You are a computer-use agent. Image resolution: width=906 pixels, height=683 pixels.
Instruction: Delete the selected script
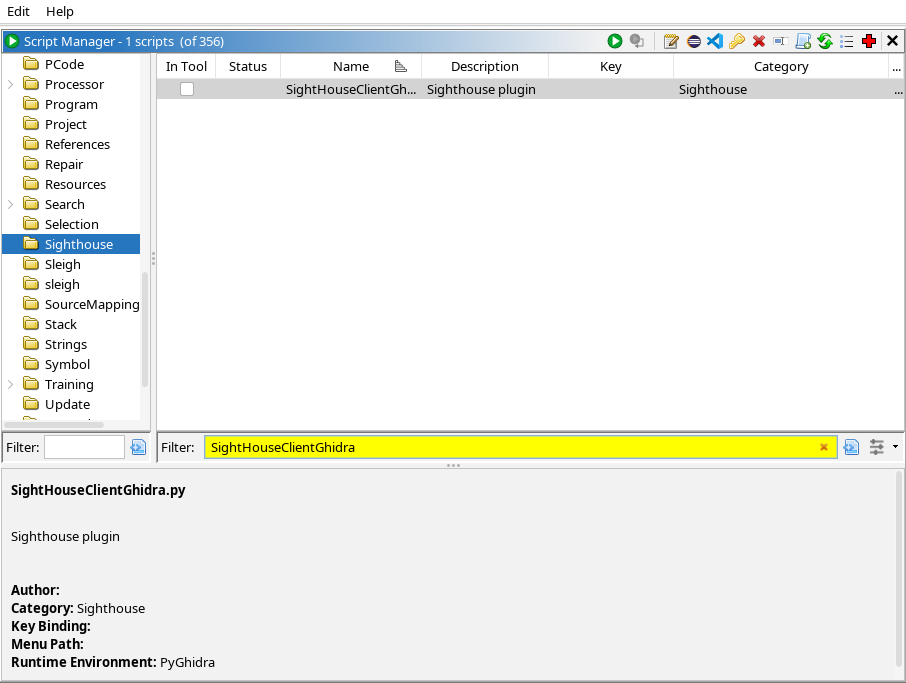(x=758, y=42)
